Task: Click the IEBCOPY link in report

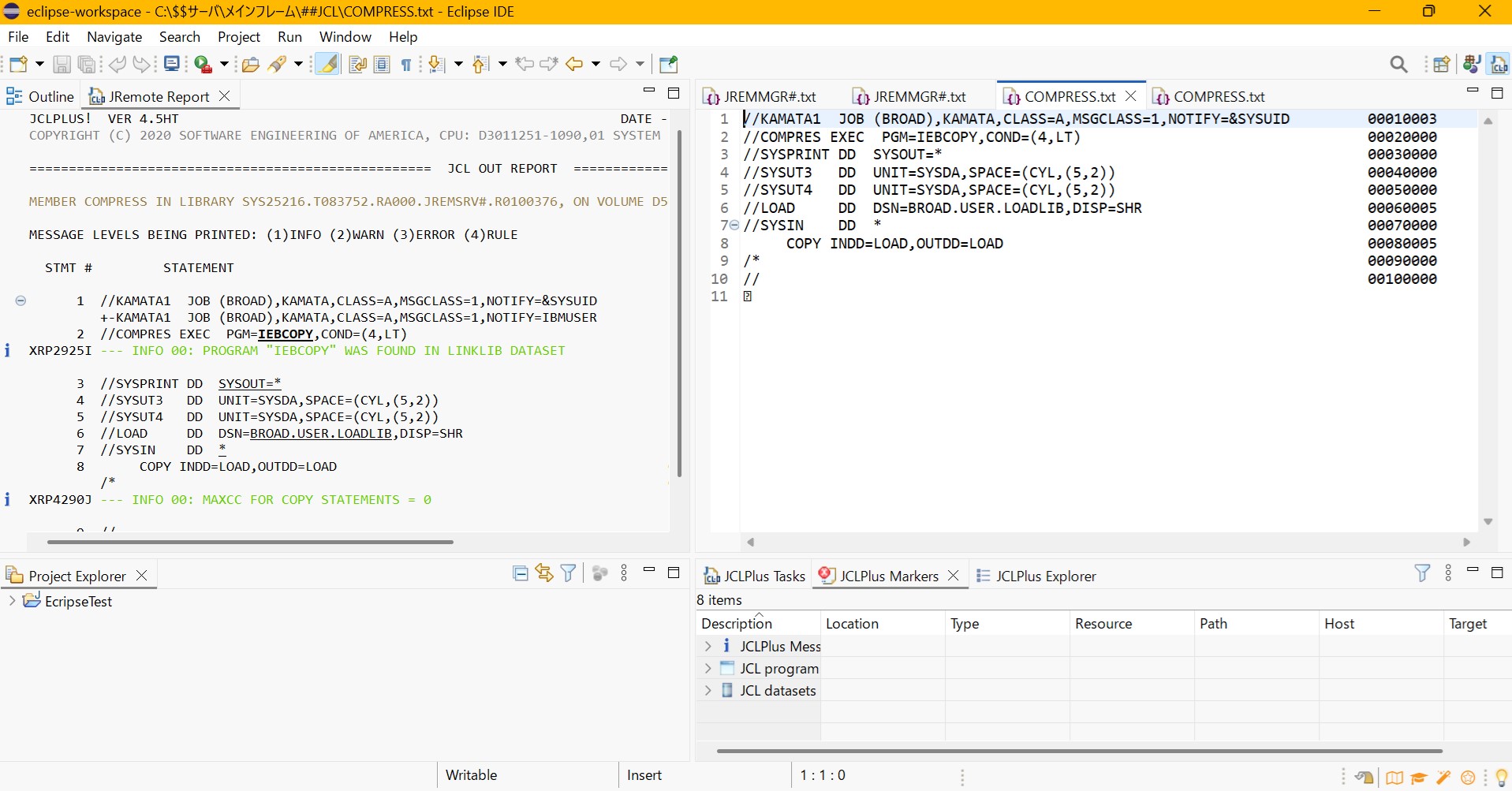Action: tap(286, 334)
